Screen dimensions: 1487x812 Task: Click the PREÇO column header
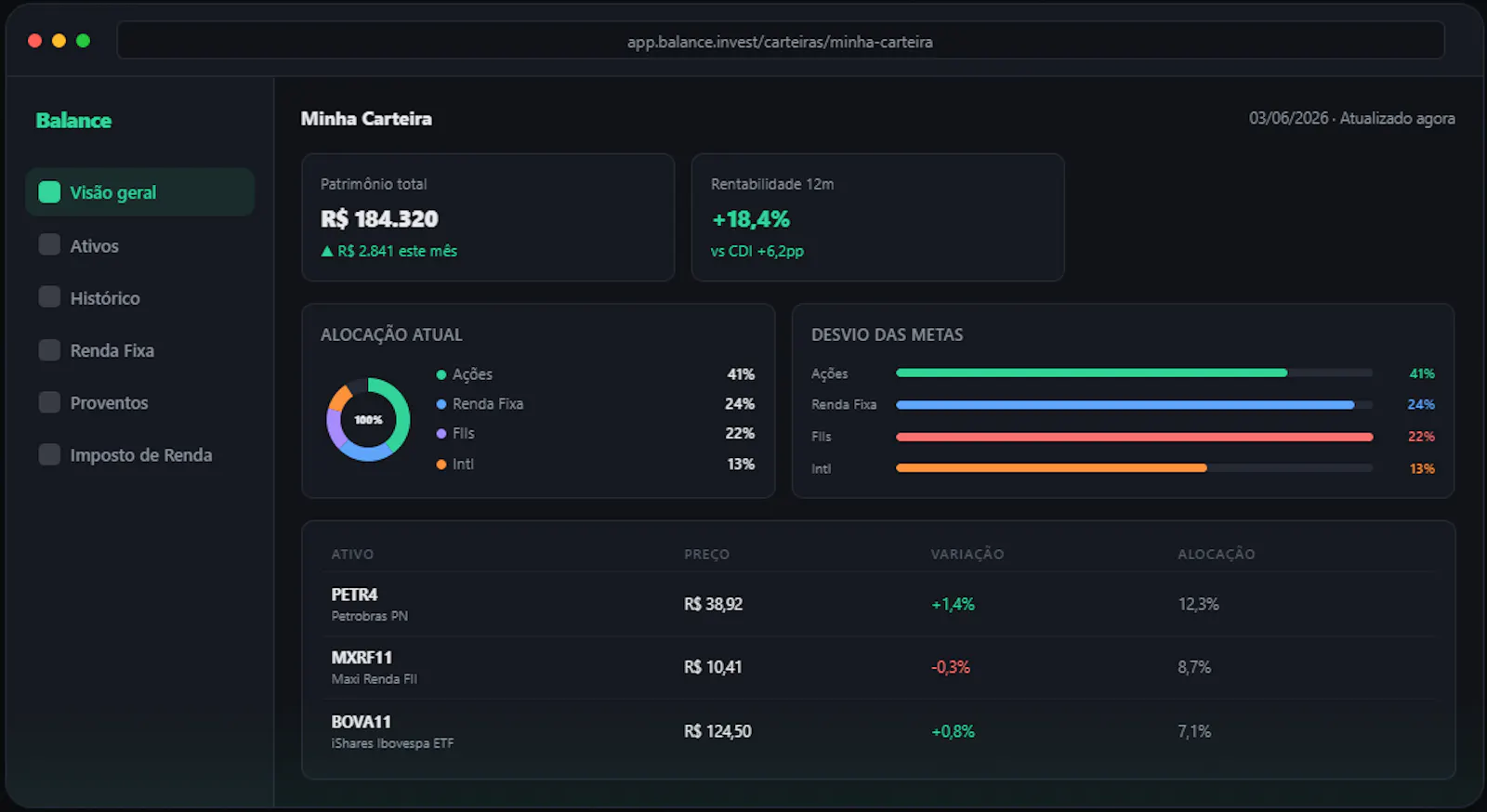706,555
